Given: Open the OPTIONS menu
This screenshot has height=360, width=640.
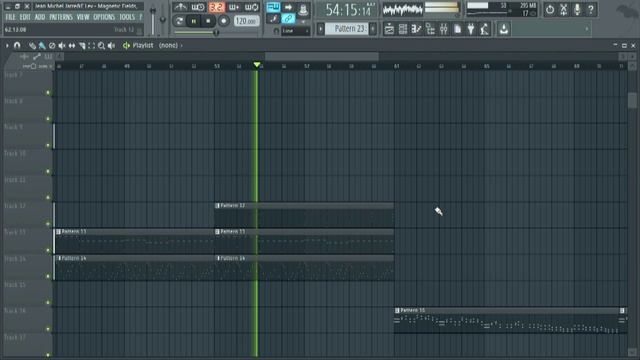Looking at the screenshot, I should [x=104, y=17].
